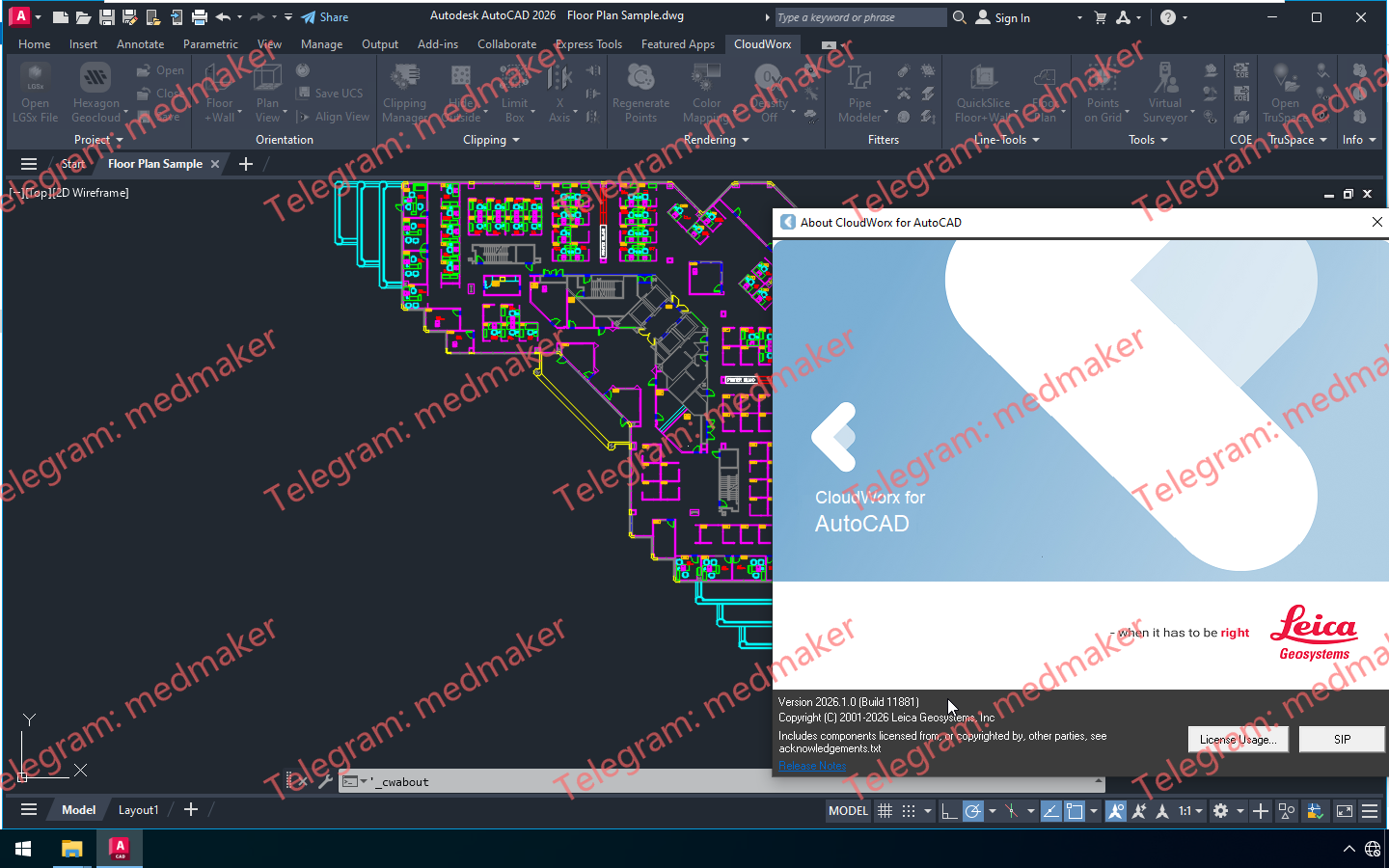The height and width of the screenshot is (868, 1389).
Task: Click License Usage button in About dialog
Action: coord(1238,740)
